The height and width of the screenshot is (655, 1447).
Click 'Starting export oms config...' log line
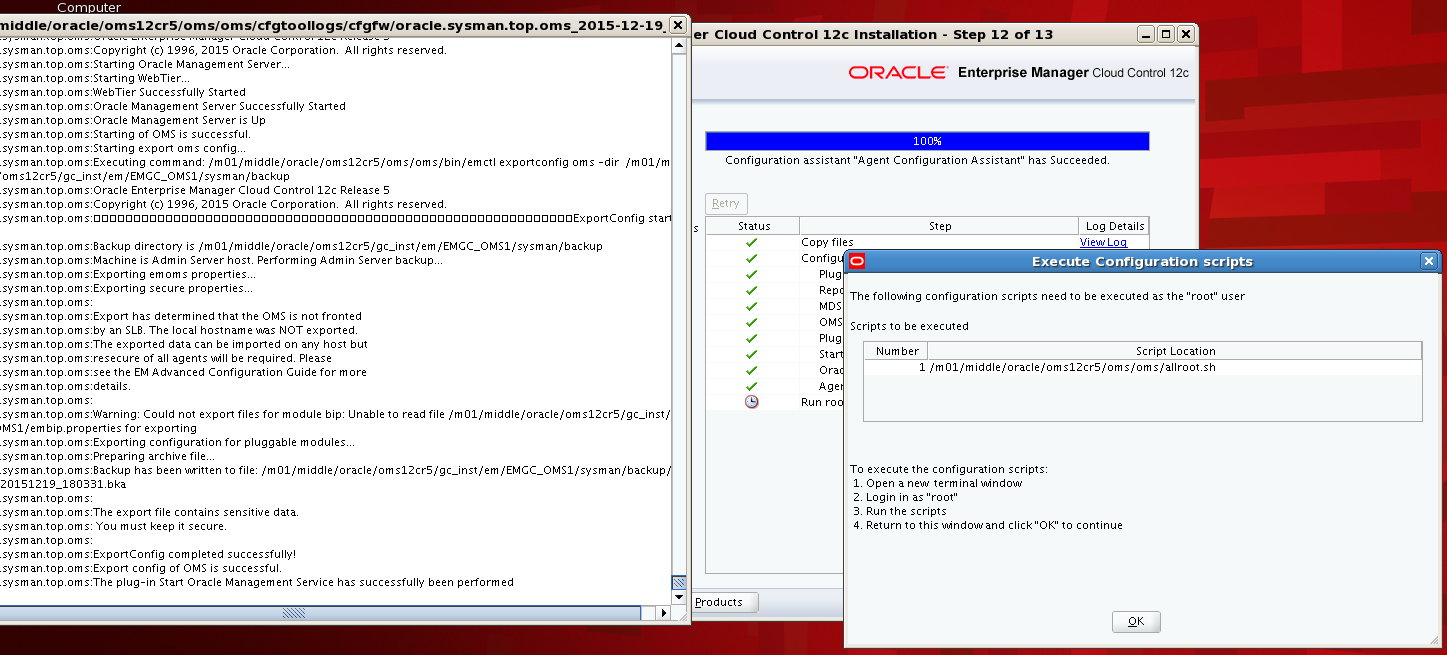tap(169, 148)
